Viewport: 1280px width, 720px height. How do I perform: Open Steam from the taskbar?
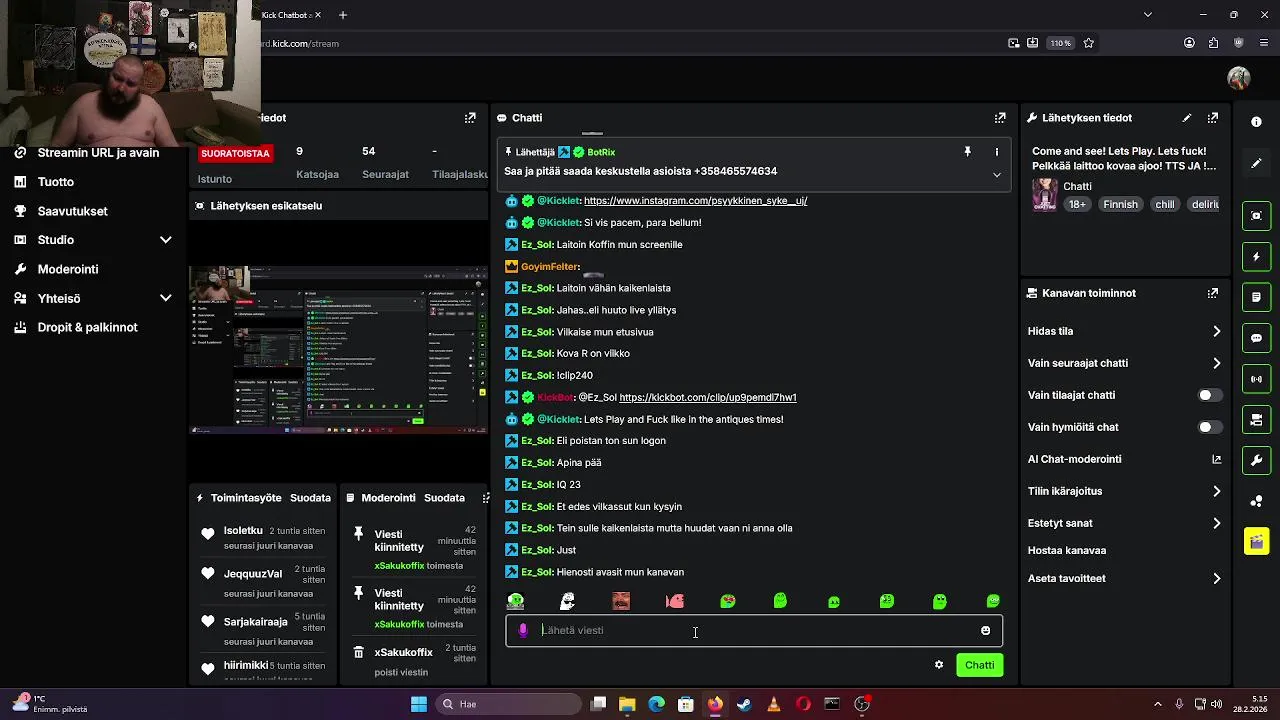[744, 704]
